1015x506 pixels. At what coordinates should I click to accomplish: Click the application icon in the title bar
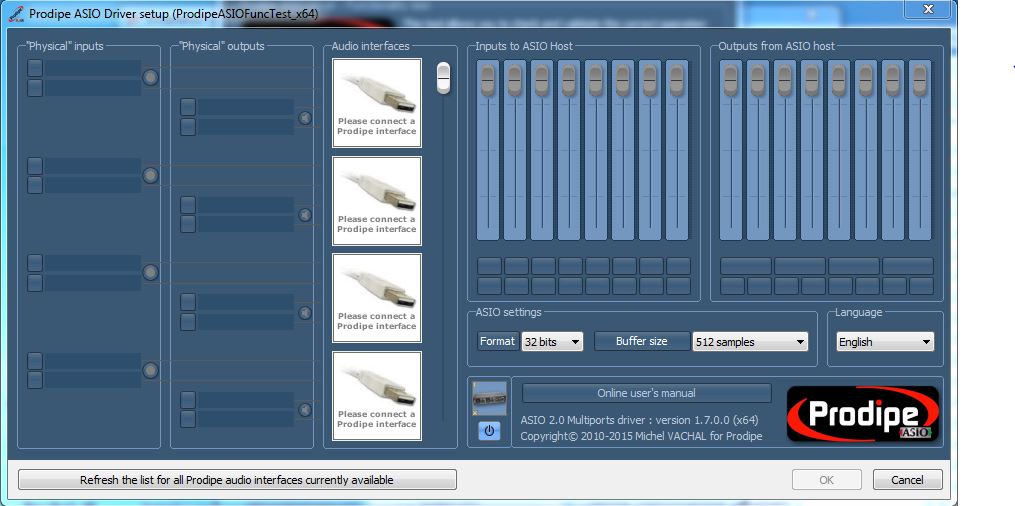(x=16, y=14)
